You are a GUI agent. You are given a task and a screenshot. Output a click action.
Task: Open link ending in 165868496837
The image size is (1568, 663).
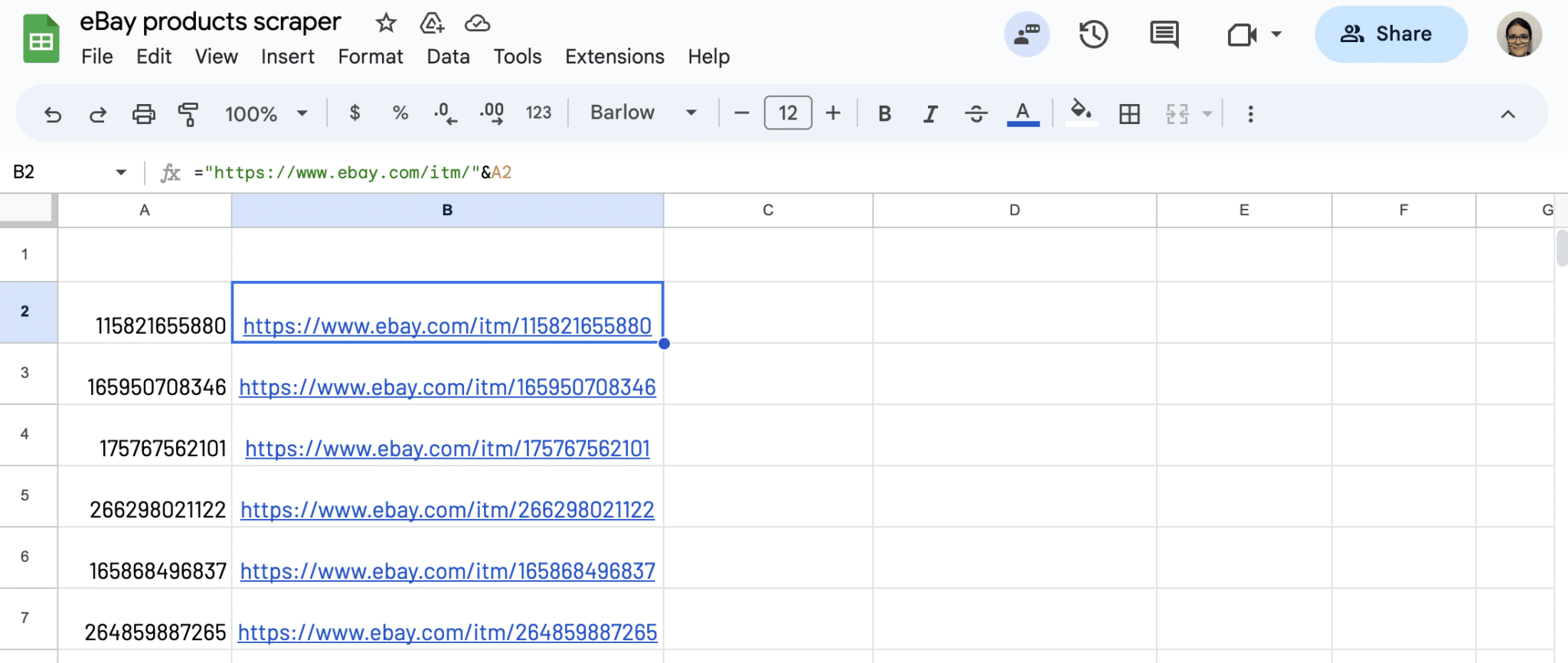click(447, 571)
